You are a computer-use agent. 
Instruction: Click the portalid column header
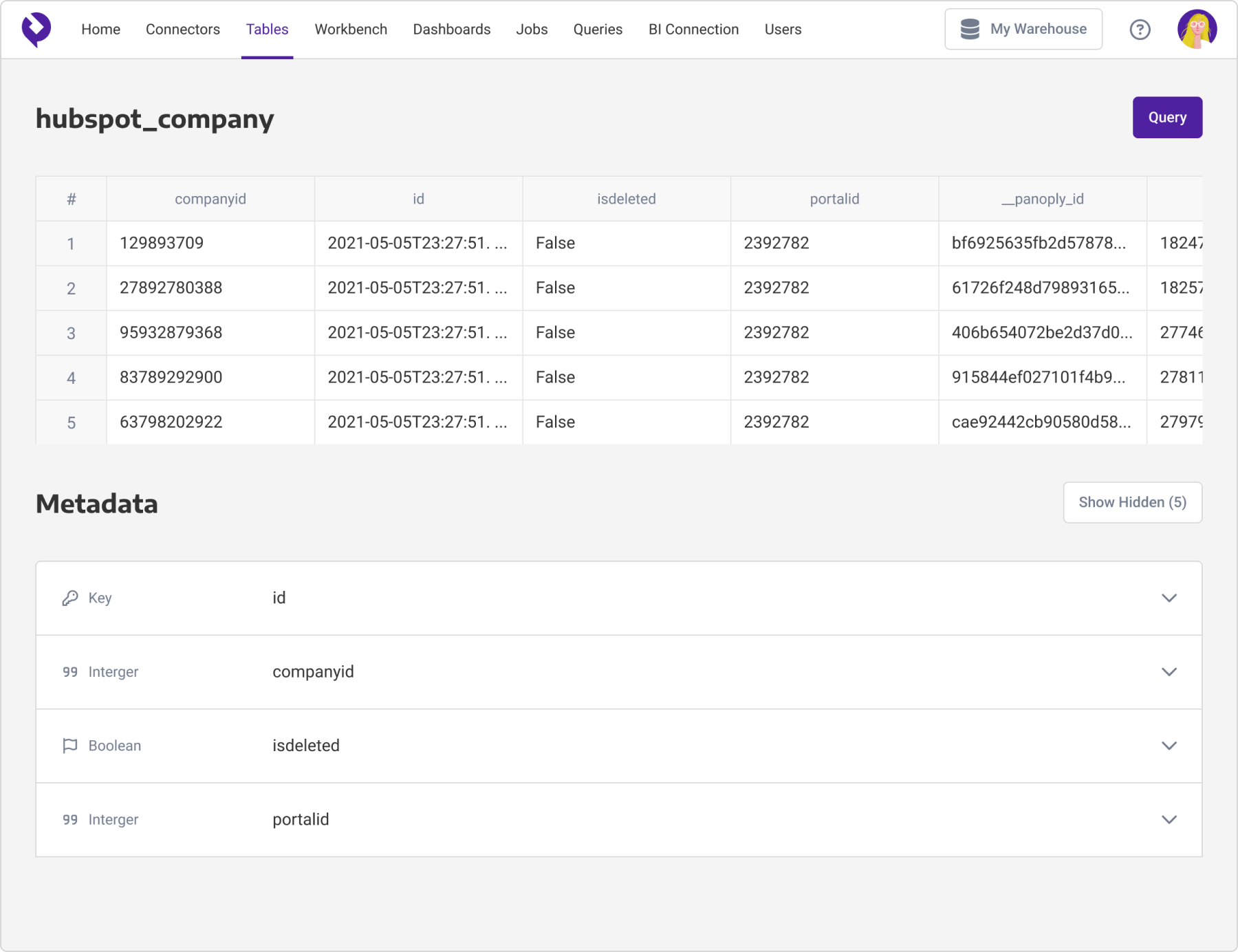[834, 199]
